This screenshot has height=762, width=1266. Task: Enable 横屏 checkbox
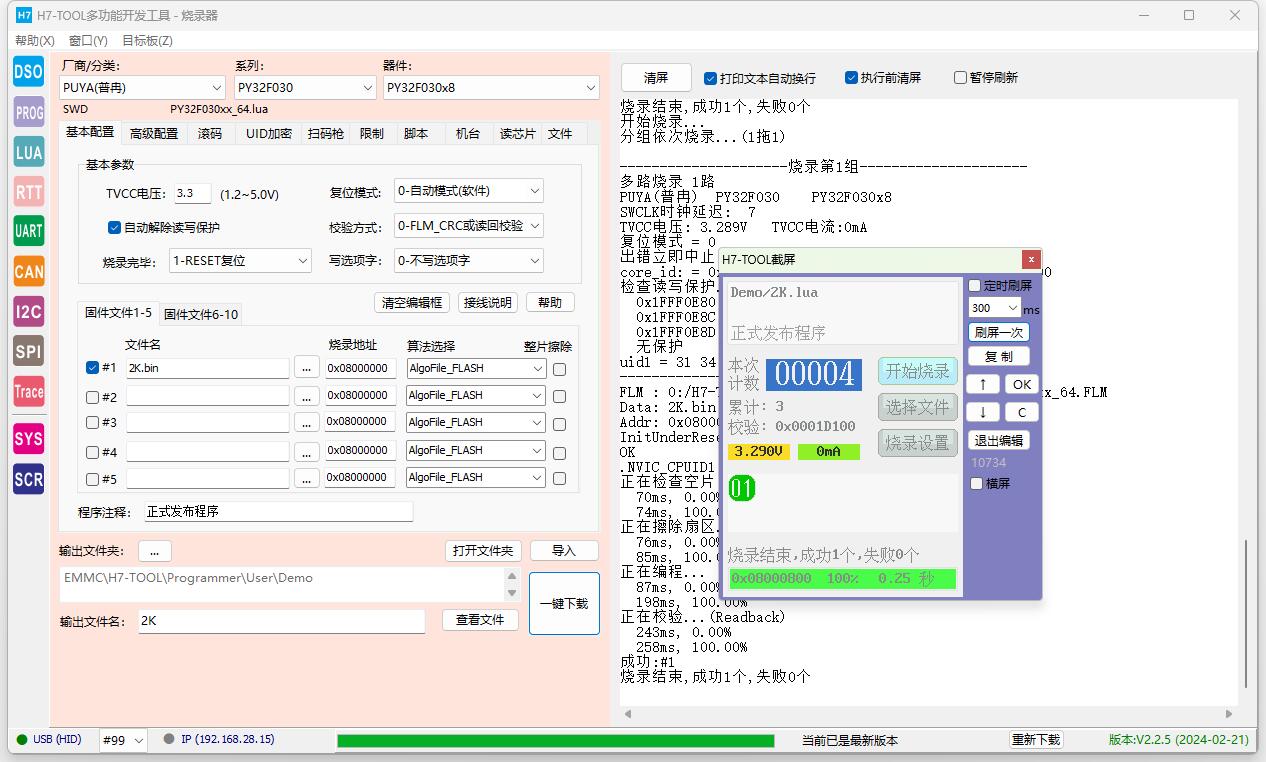click(977, 483)
